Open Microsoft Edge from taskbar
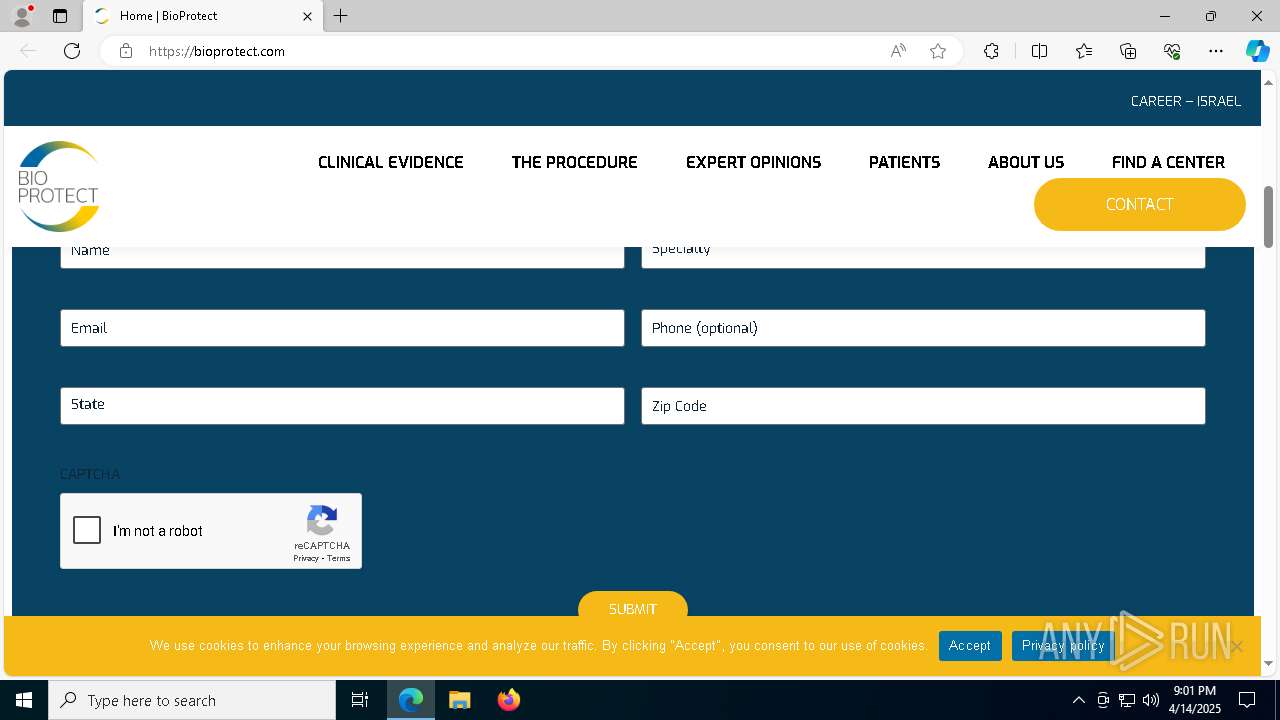Image resolution: width=1280 pixels, height=720 pixels. point(411,700)
